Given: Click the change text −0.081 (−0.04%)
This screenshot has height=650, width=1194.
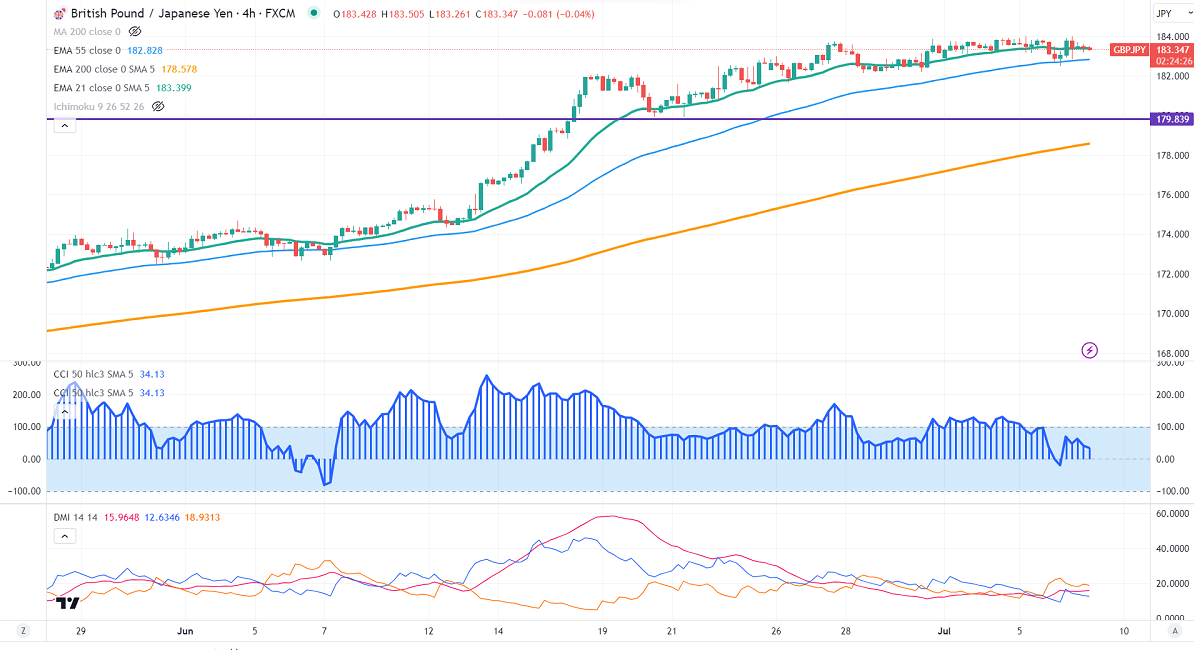Looking at the screenshot, I should 559,14.
